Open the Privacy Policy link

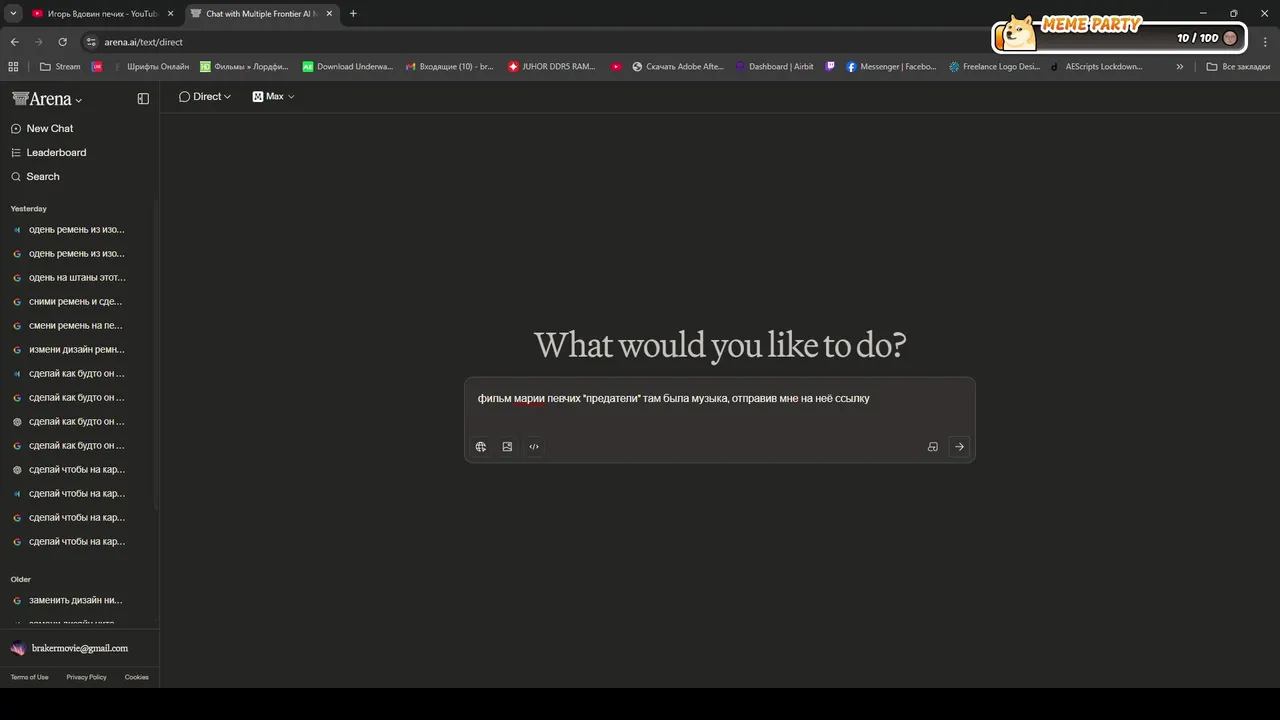click(x=86, y=677)
